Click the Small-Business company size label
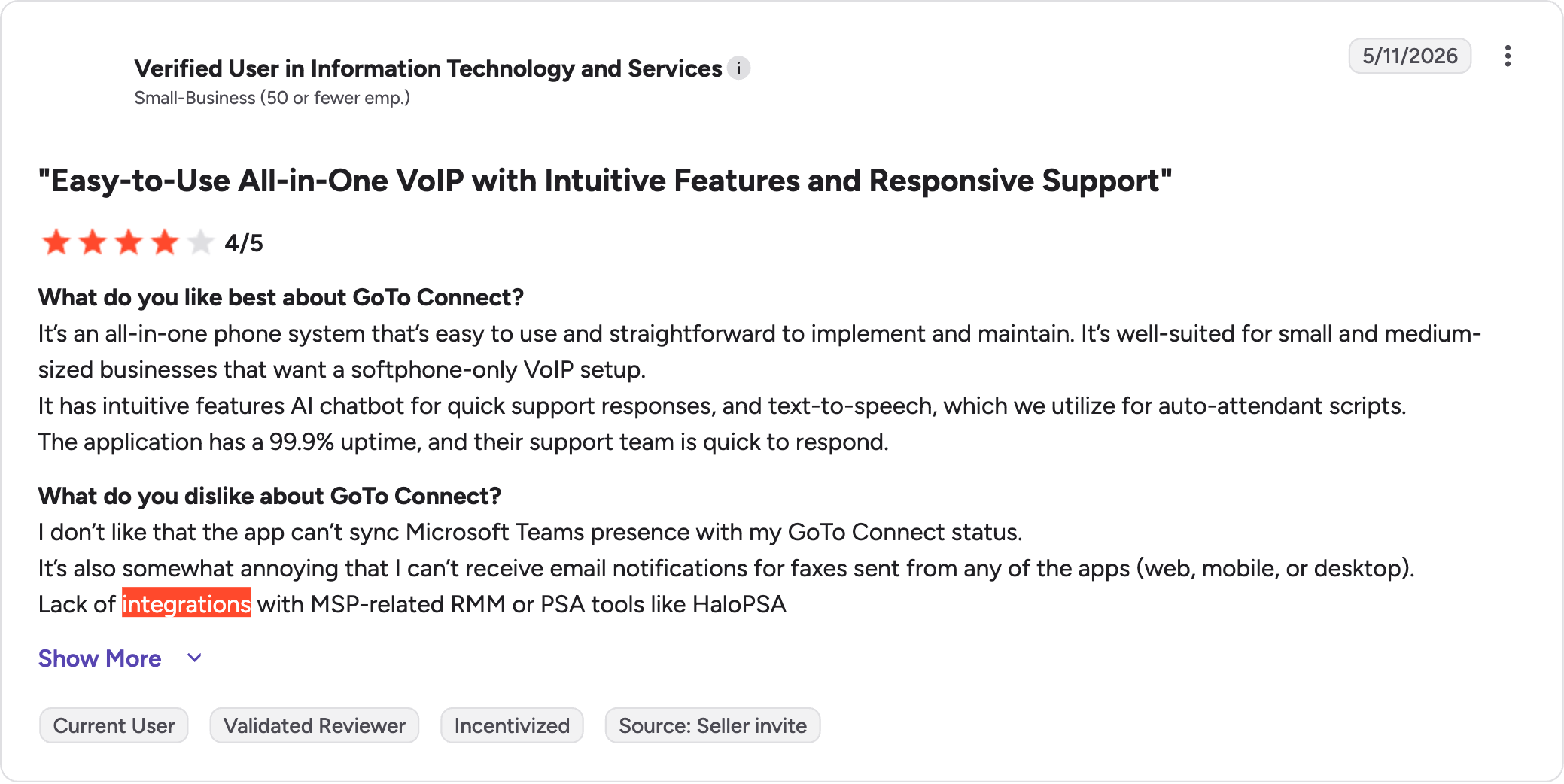Viewport: 1564px width, 784px height. 272,98
